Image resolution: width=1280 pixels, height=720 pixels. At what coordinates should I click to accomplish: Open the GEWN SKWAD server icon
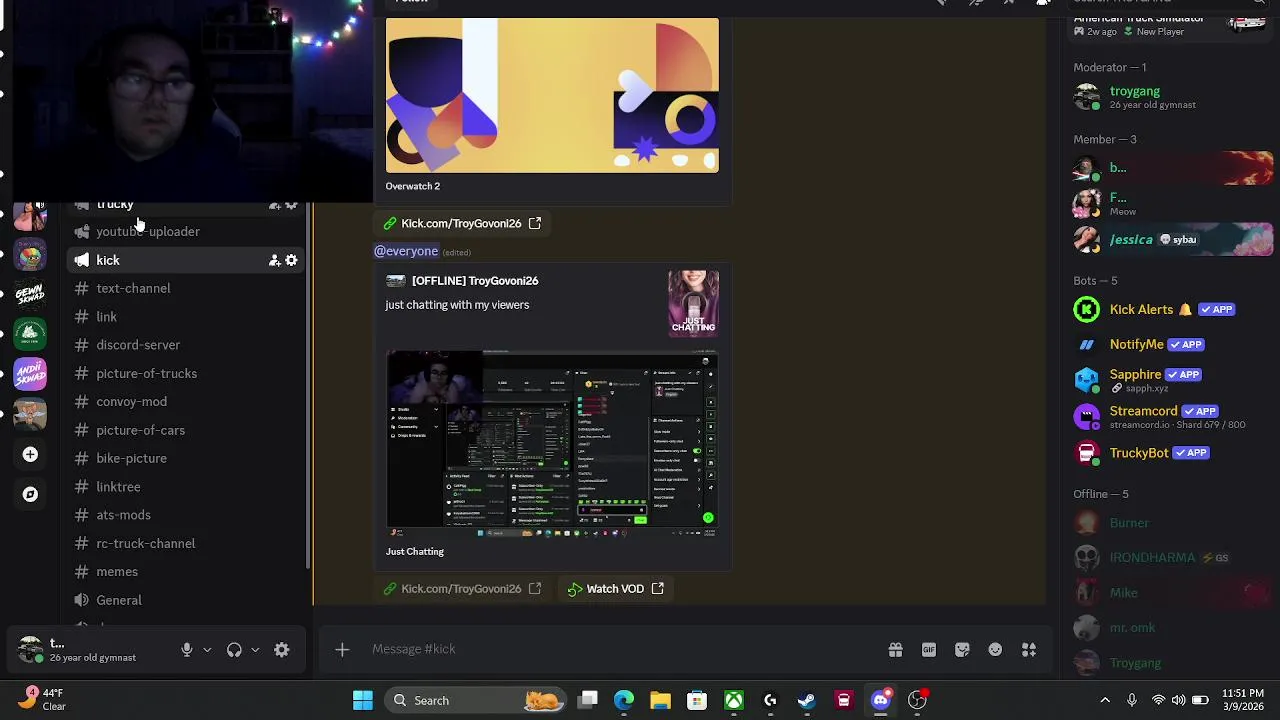pos(30,293)
